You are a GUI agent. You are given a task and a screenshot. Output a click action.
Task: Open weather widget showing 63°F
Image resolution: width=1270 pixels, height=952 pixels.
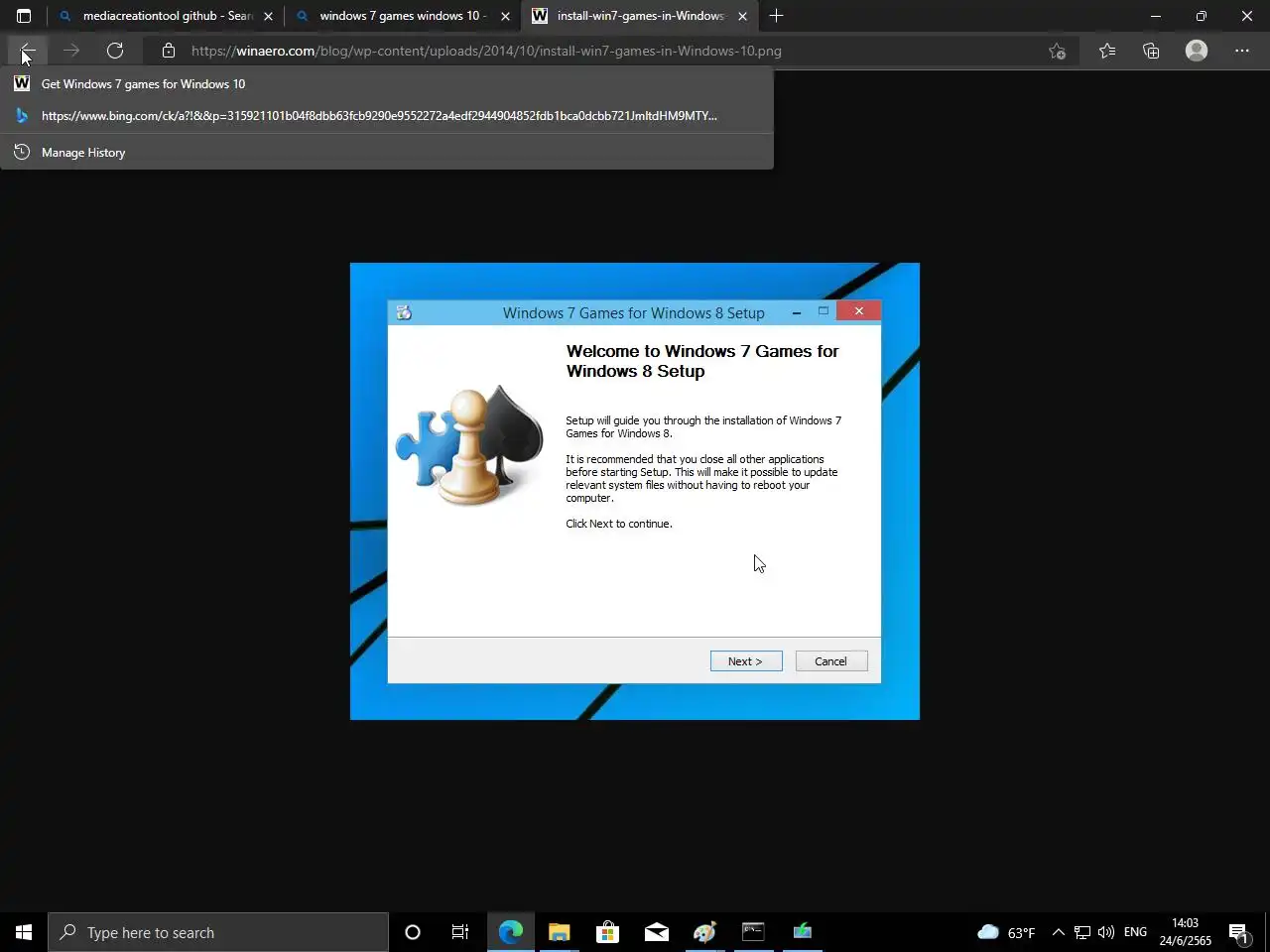click(x=1006, y=932)
